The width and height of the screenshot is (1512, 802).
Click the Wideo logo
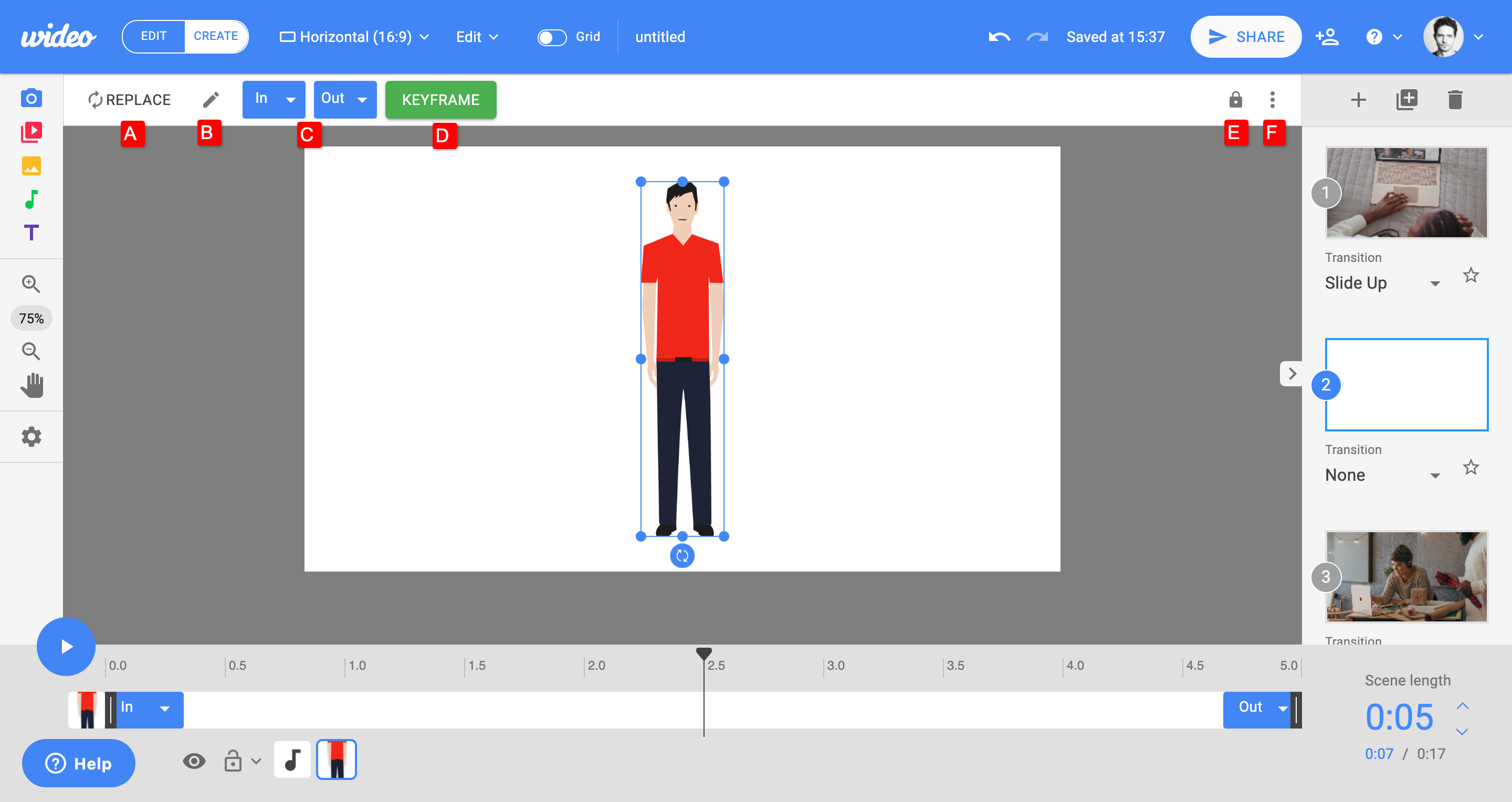pyautogui.click(x=58, y=36)
